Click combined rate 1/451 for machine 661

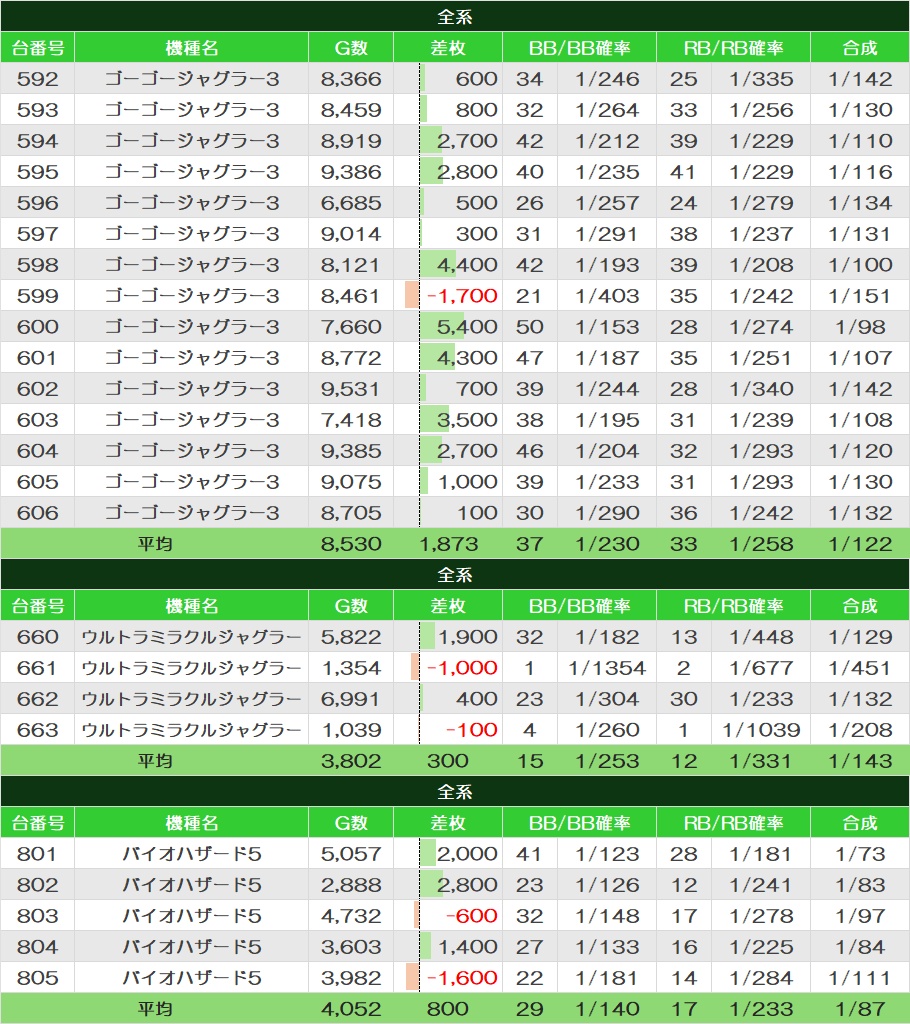(x=860, y=668)
